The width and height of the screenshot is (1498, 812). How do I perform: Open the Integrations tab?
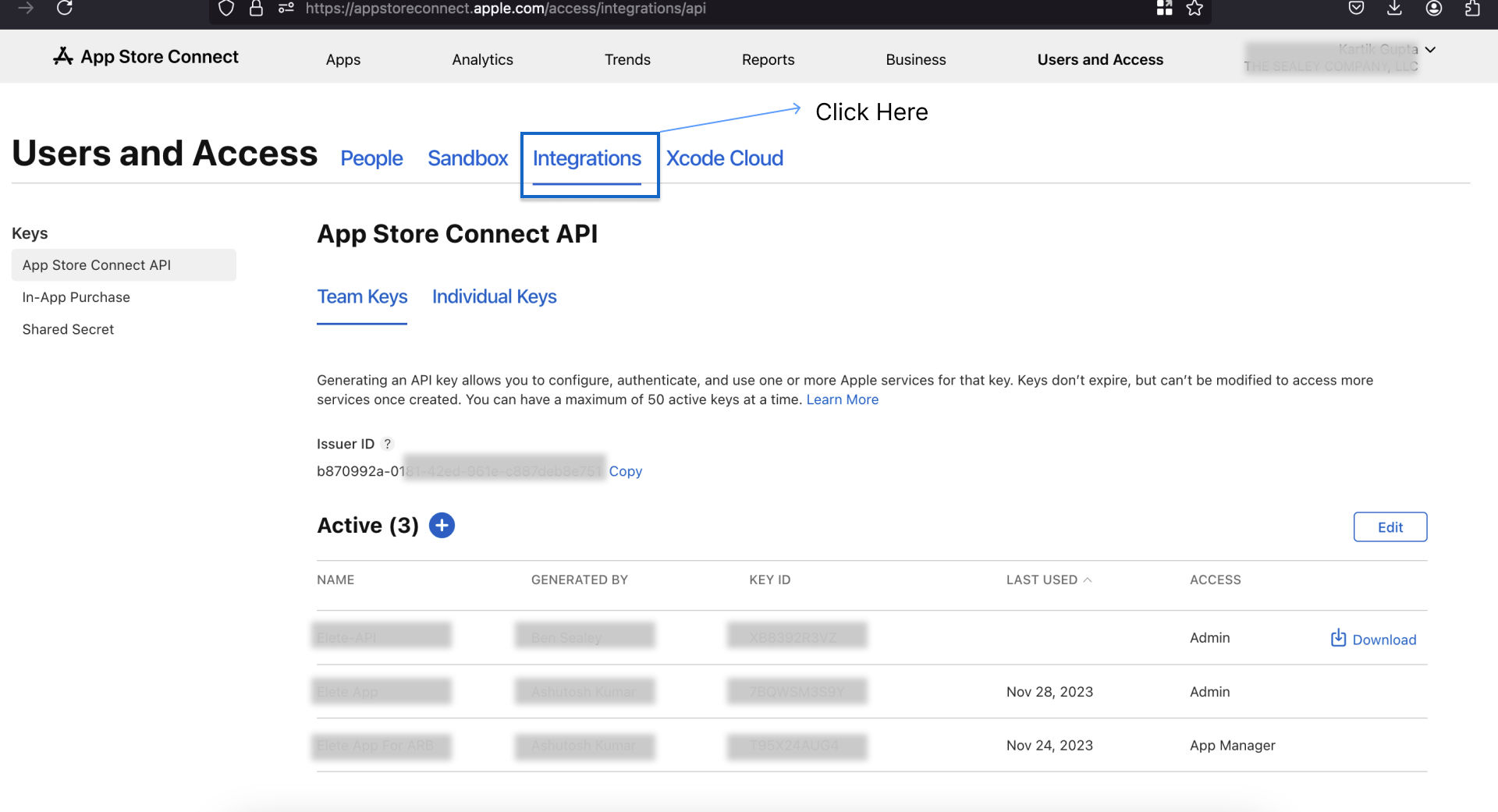pos(587,159)
